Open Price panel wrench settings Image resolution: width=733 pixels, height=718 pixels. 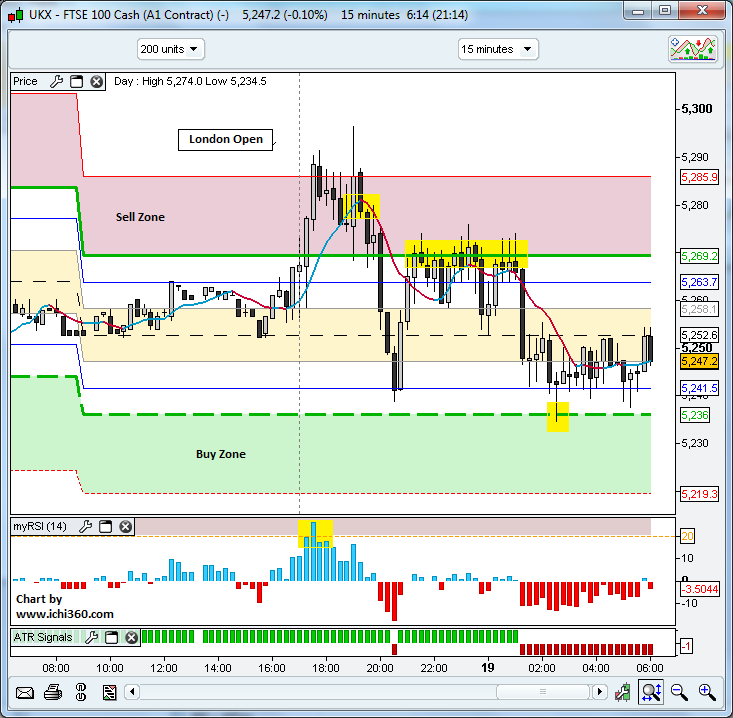tap(57, 82)
